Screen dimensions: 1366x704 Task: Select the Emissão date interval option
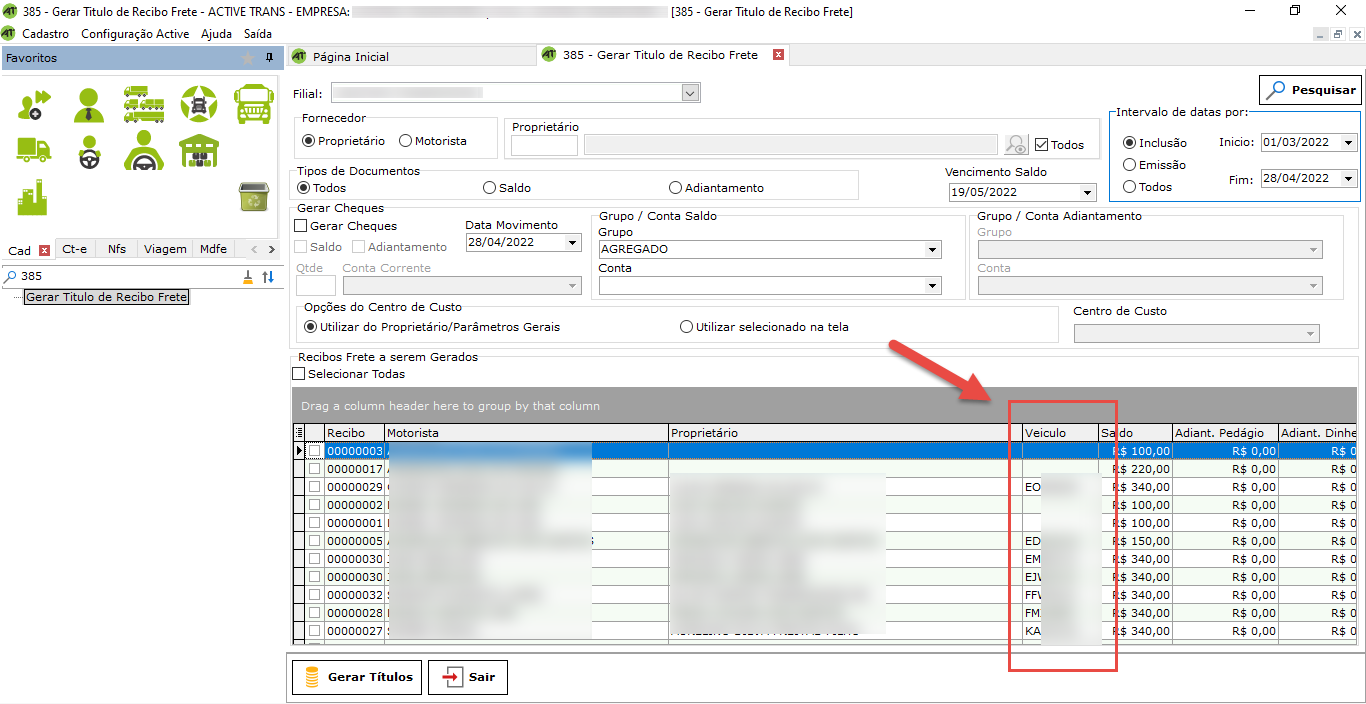pos(1130,165)
